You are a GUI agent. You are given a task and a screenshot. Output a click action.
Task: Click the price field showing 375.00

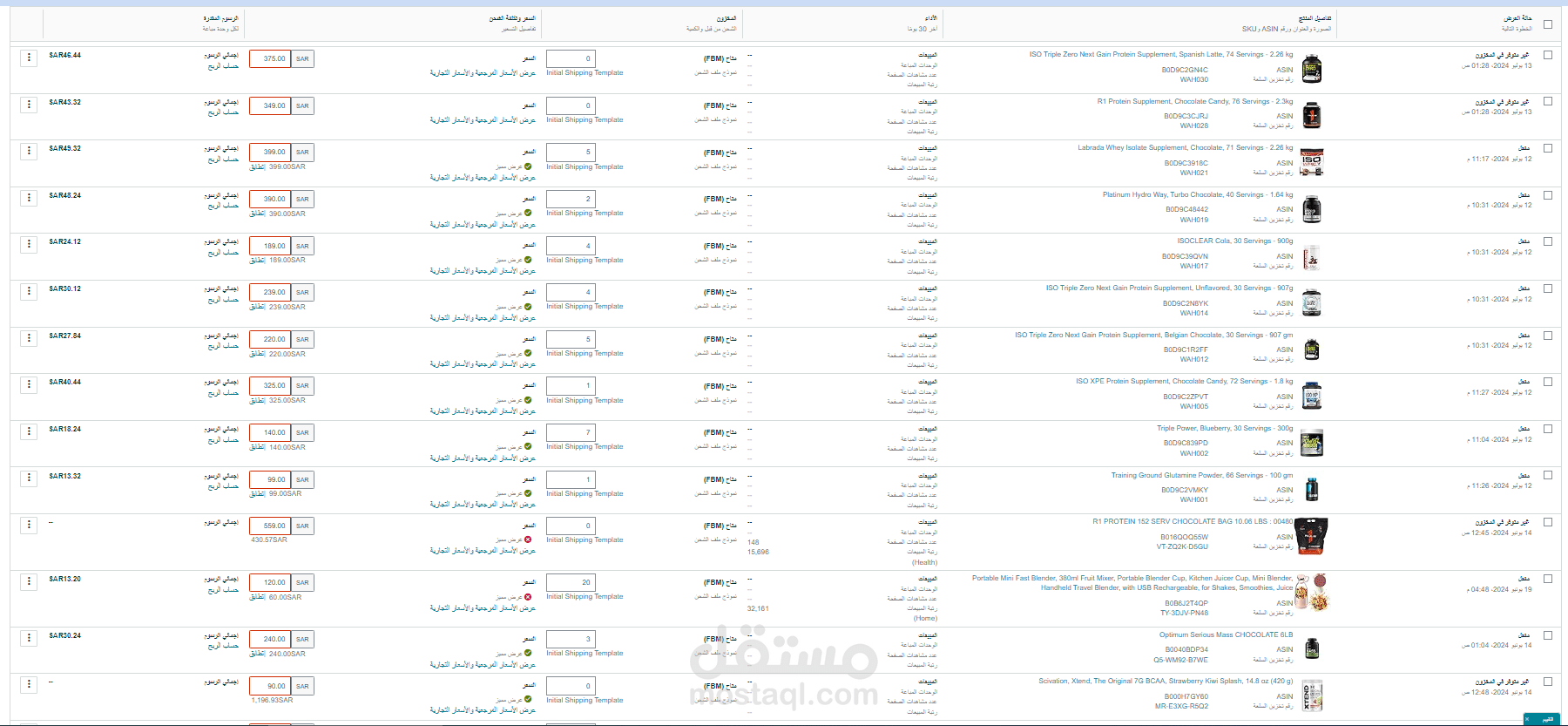(270, 58)
